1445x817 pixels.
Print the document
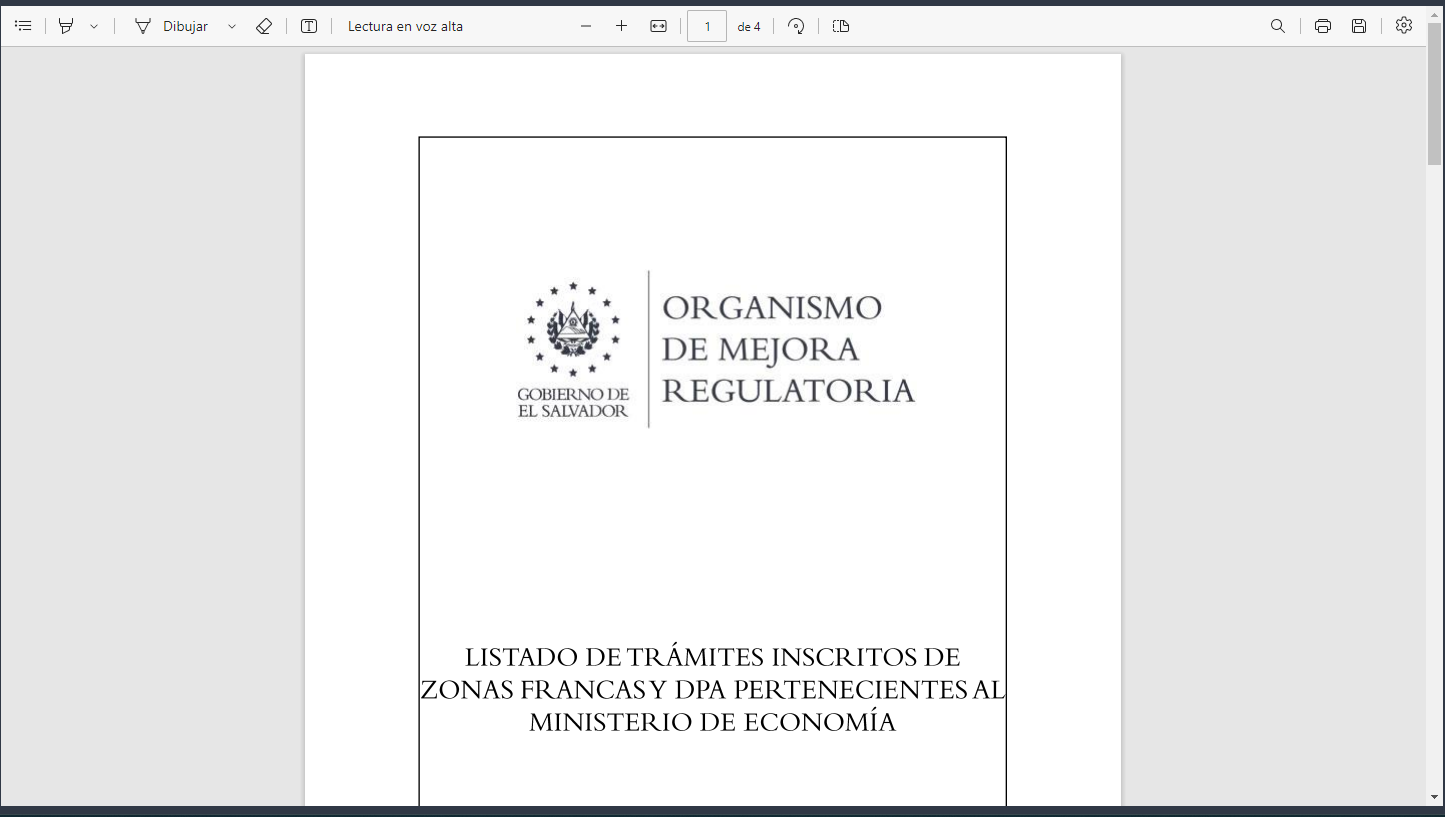pos(1323,26)
